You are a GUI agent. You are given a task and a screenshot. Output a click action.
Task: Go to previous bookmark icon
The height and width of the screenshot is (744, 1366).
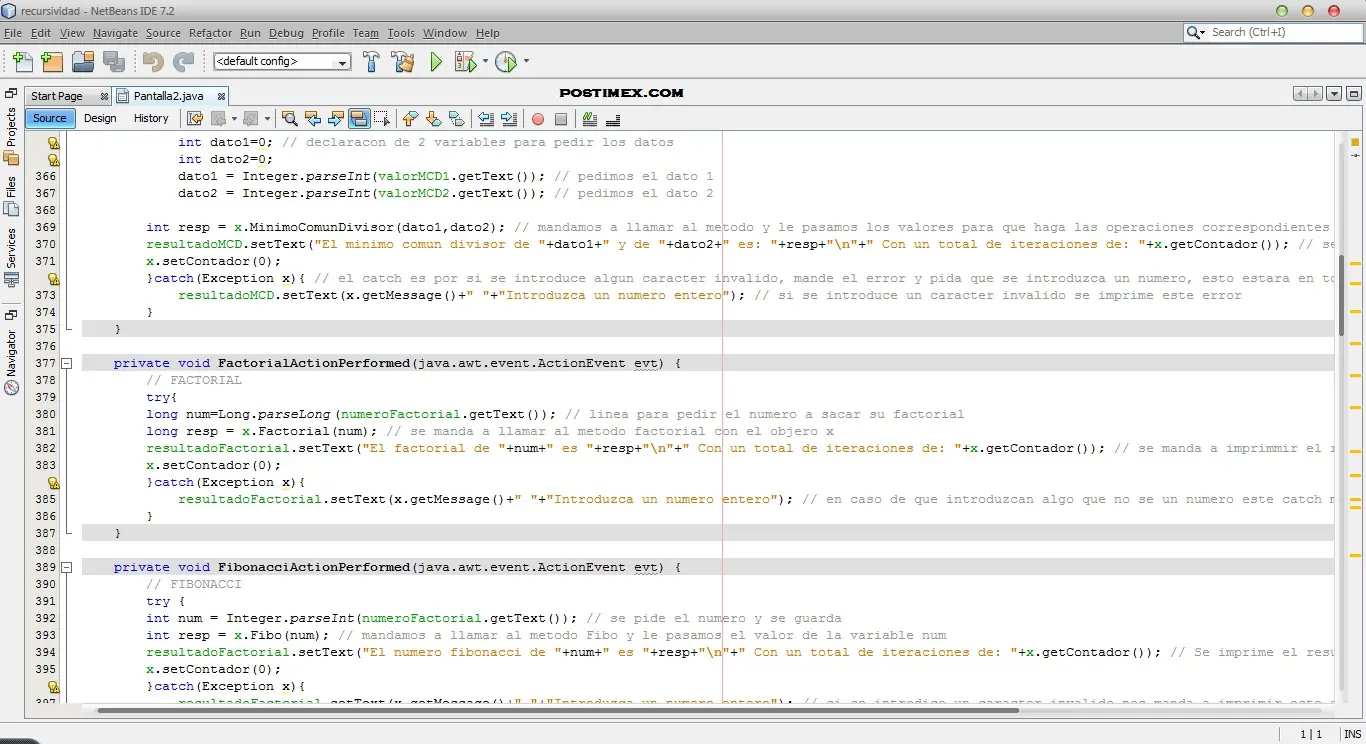410,118
